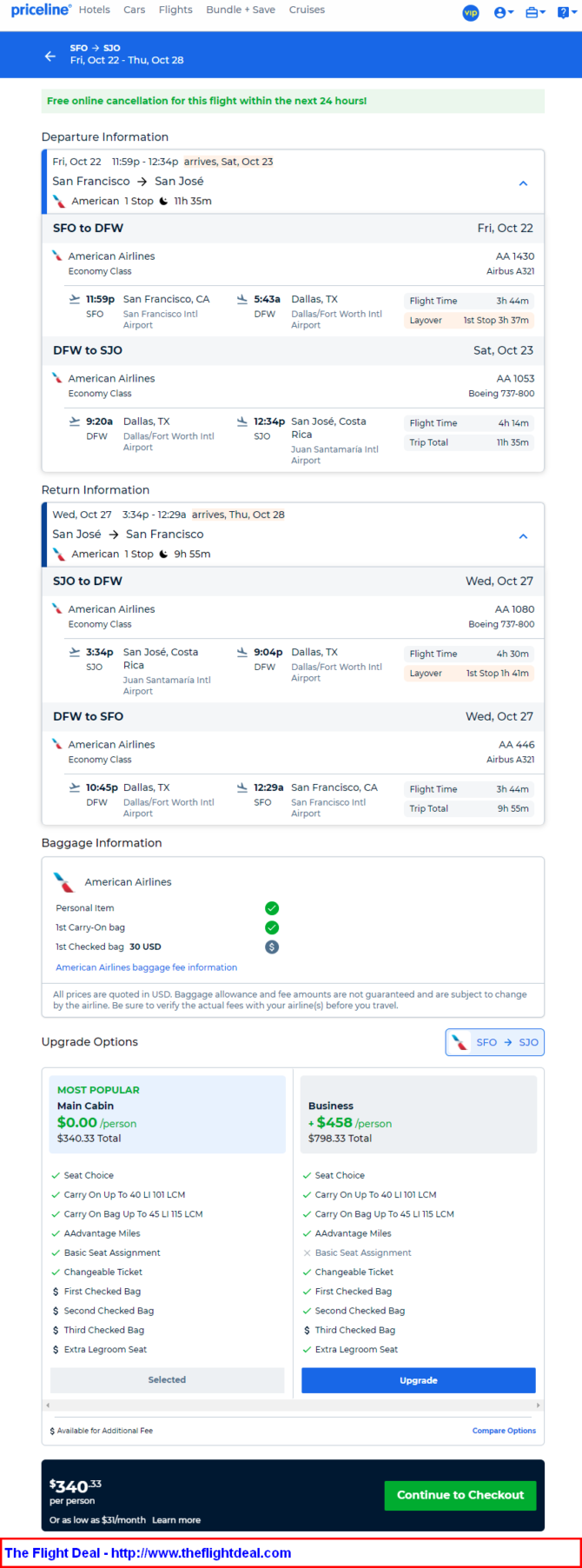Image resolution: width=582 pixels, height=1568 pixels.
Task: Click the VIP badge icon
Action: tap(471, 13)
